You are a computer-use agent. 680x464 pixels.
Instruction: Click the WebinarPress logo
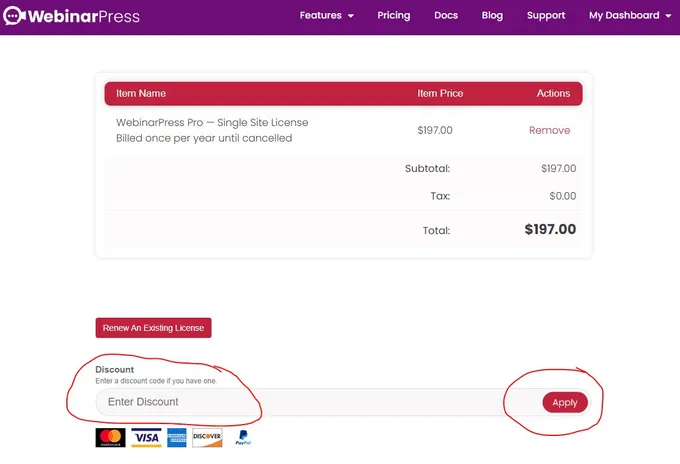71,16
